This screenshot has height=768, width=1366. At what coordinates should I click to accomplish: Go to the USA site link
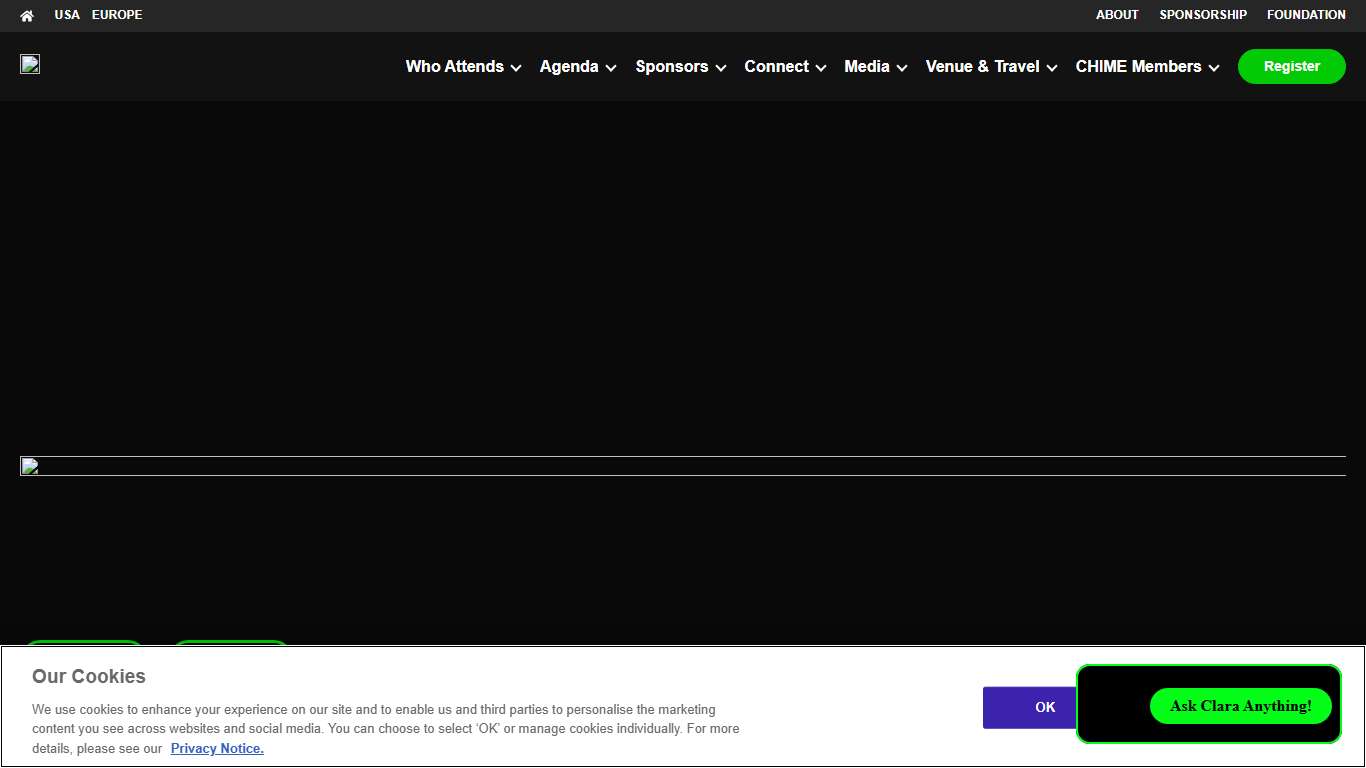67,15
